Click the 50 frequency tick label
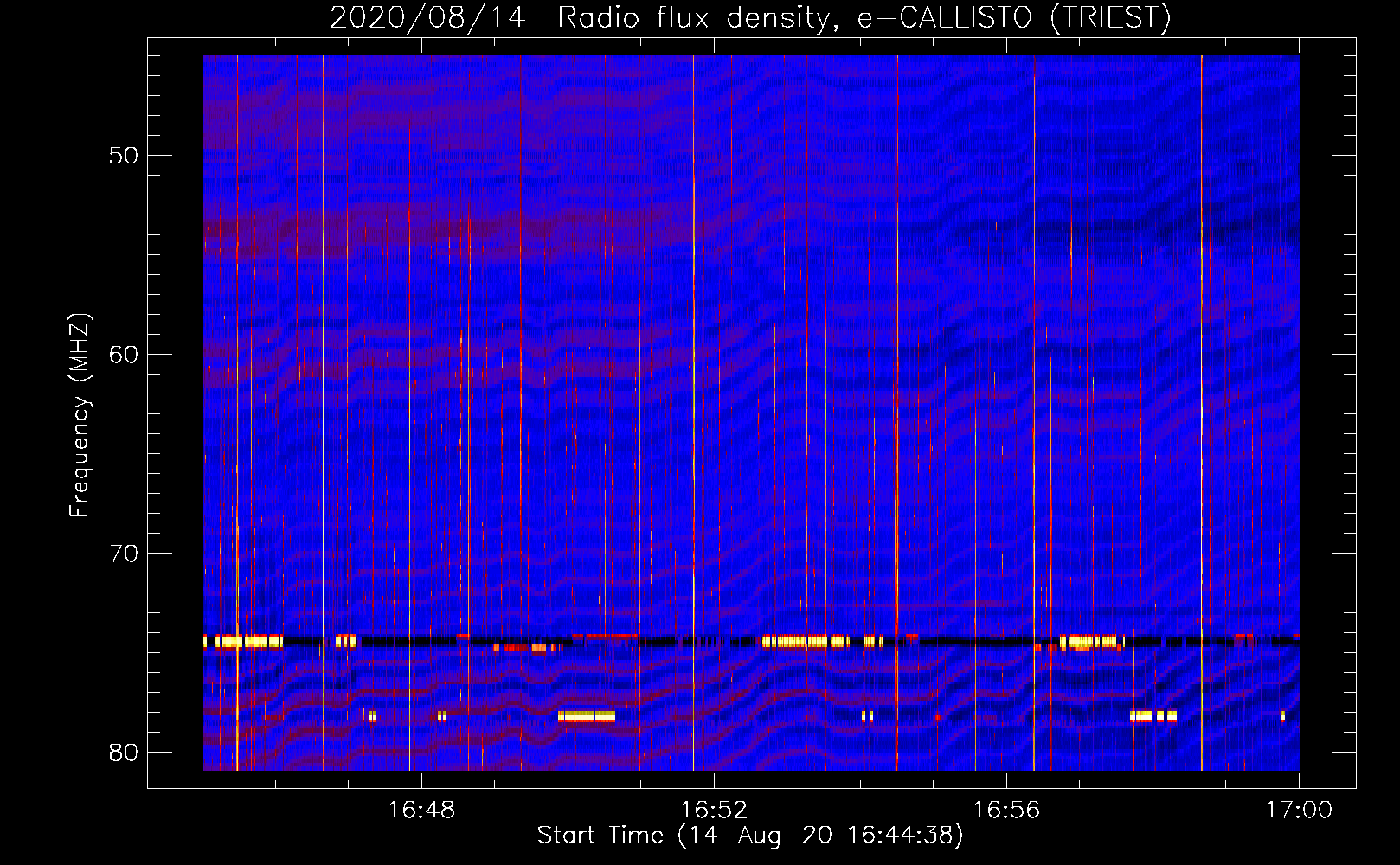Image resolution: width=1400 pixels, height=865 pixels. click(x=124, y=156)
